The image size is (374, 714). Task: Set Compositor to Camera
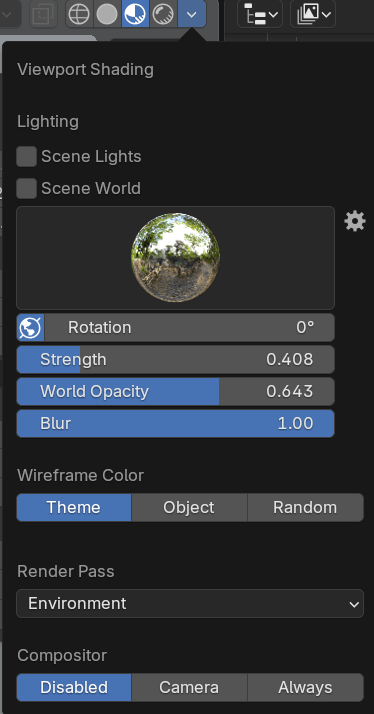(189, 687)
